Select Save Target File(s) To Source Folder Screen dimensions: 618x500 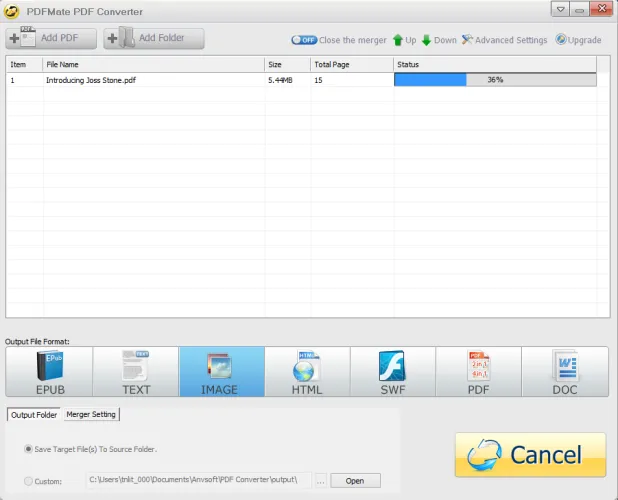click(x=29, y=449)
